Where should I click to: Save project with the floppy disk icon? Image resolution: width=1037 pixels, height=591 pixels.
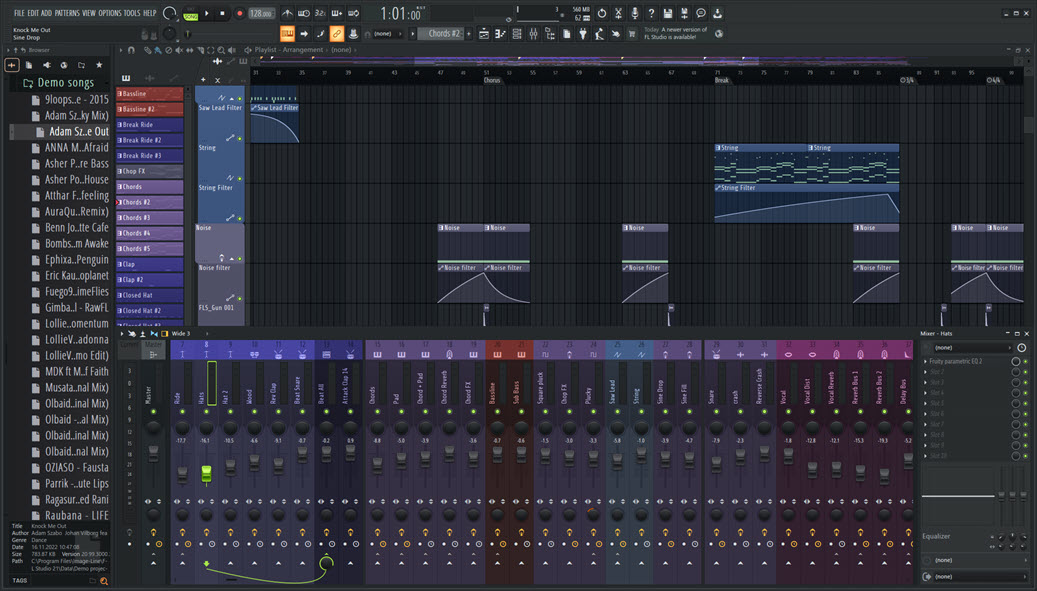[x=667, y=13]
